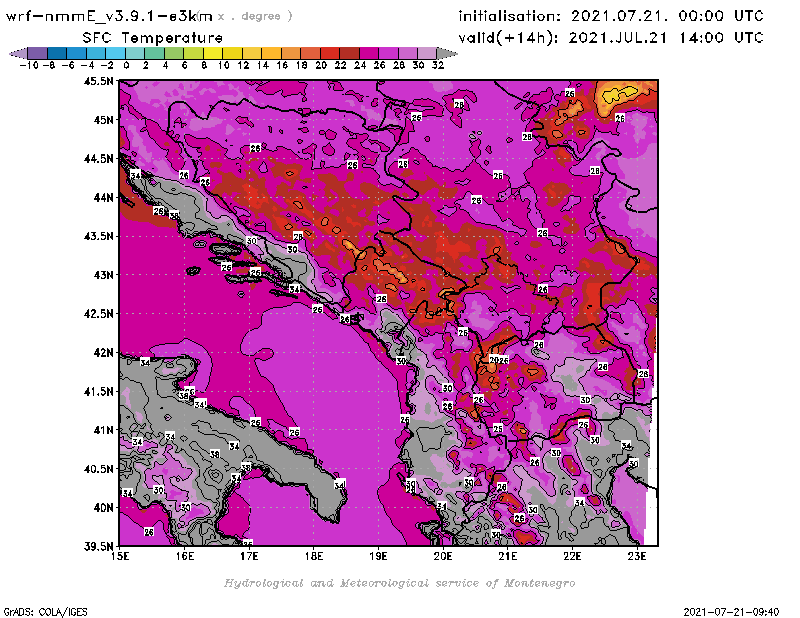800x618 pixels.
Task: Click the SFC Temperature heading
Action: point(153,38)
